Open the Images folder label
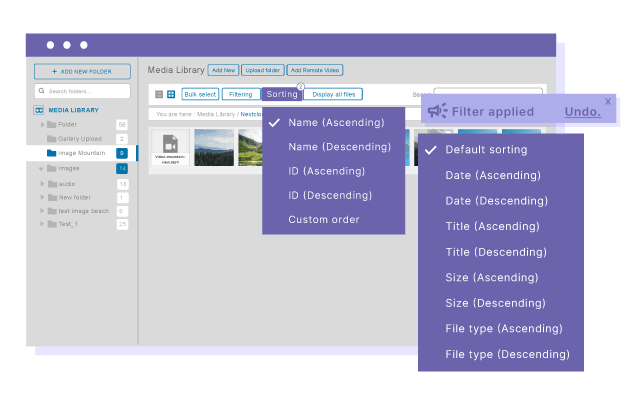The width and height of the screenshot is (630, 396). tap(68, 168)
